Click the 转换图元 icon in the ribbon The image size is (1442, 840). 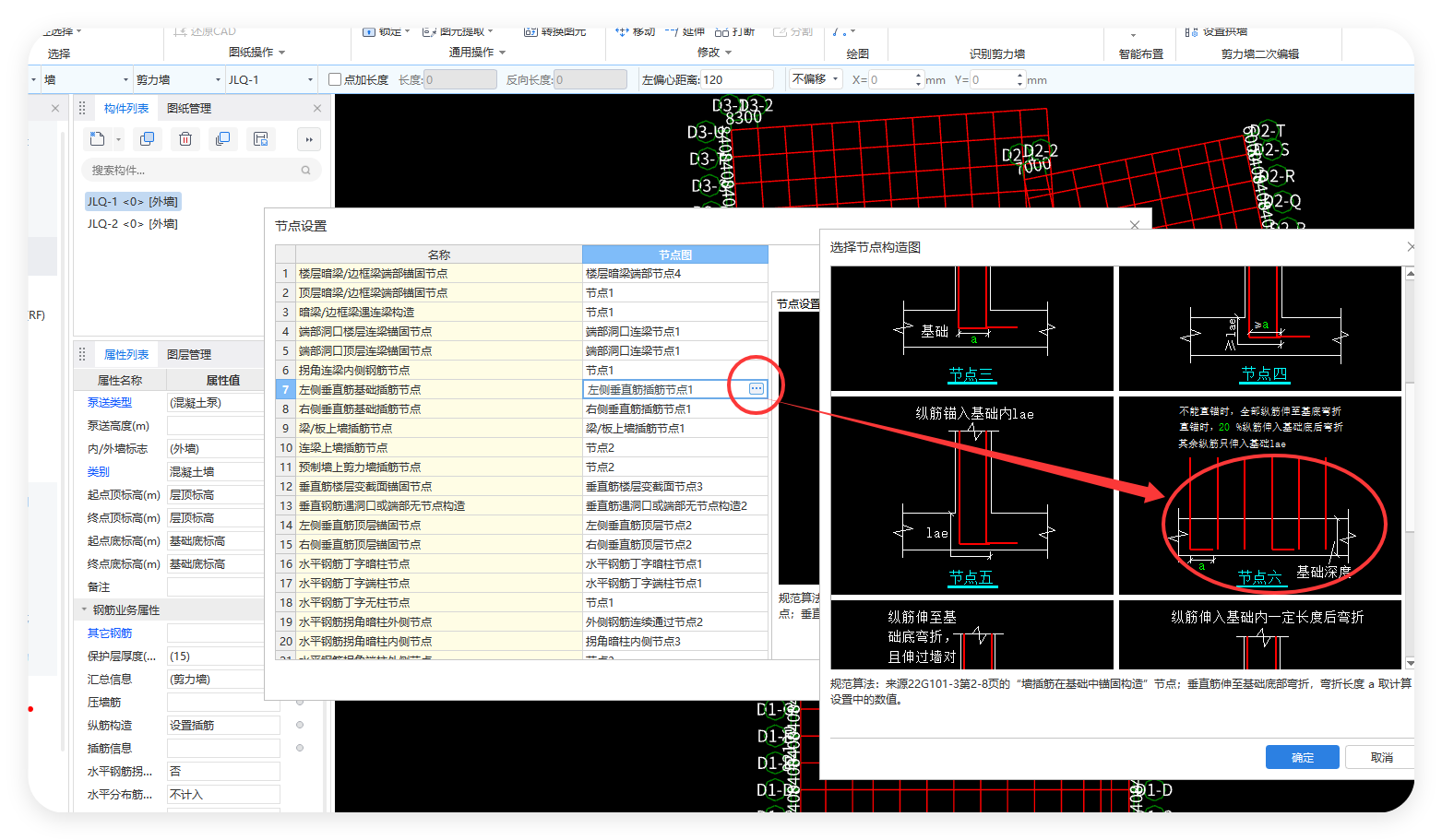(530, 32)
